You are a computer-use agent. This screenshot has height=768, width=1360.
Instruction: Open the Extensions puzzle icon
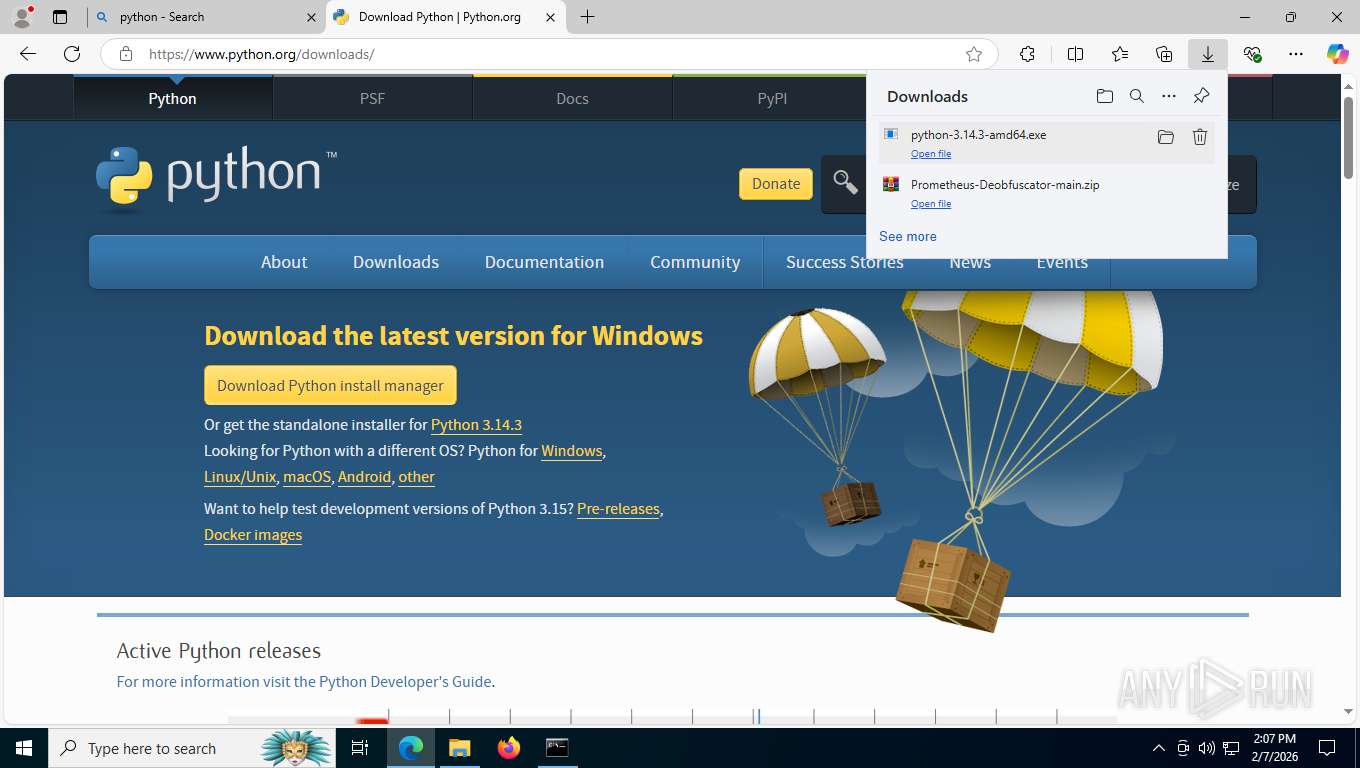(1027, 54)
